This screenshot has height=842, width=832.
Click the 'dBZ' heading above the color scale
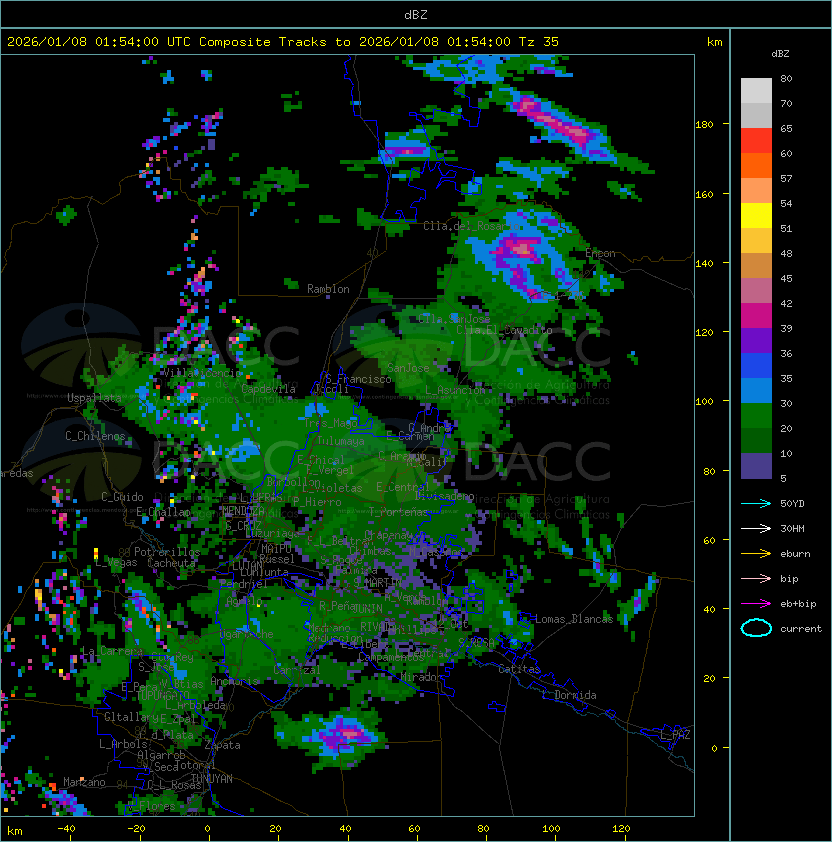coord(780,54)
